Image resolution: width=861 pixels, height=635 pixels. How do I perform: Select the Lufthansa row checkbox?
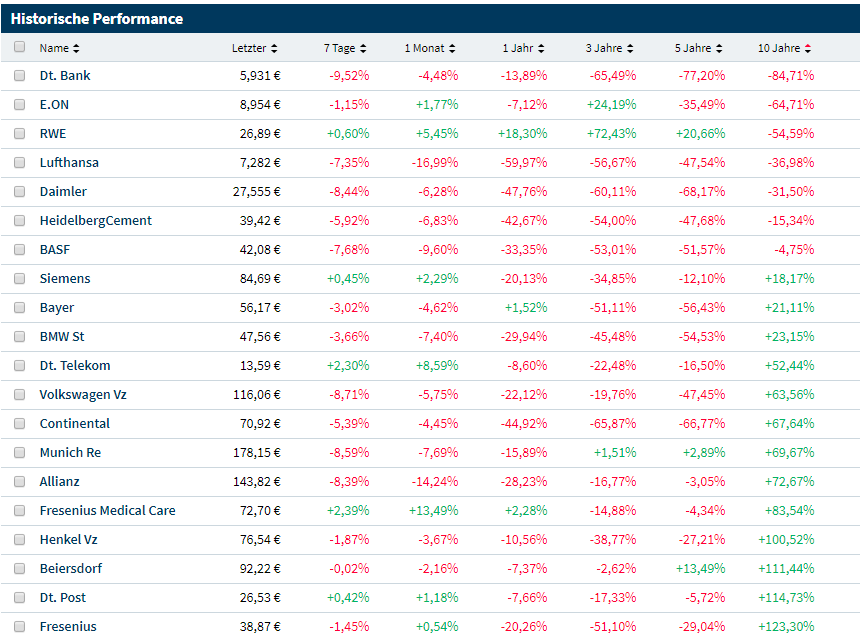point(20,162)
